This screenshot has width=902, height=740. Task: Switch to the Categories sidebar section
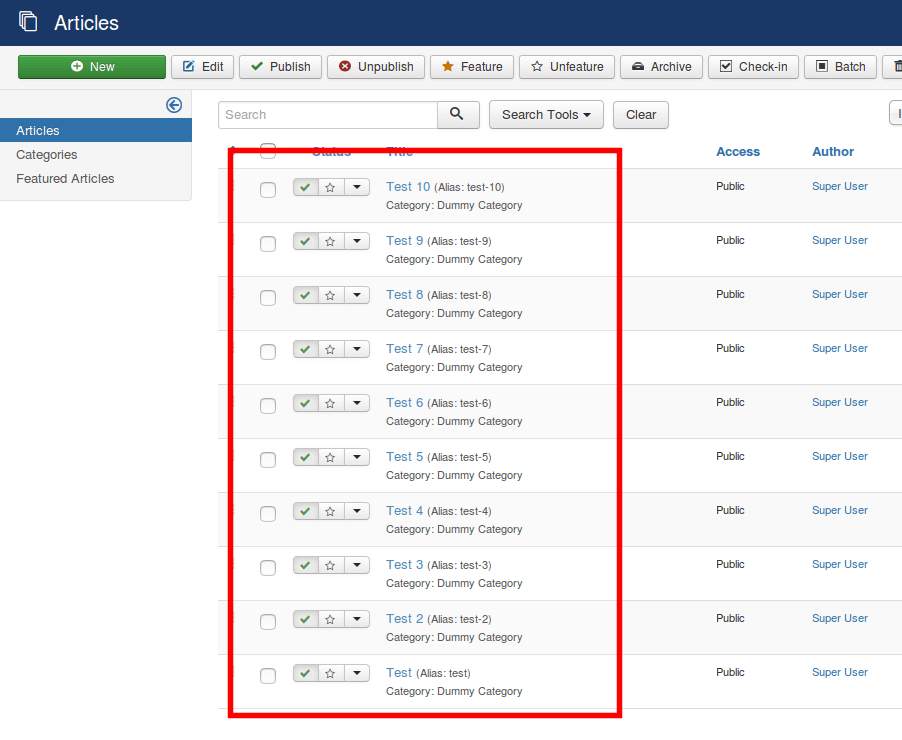click(x=48, y=154)
